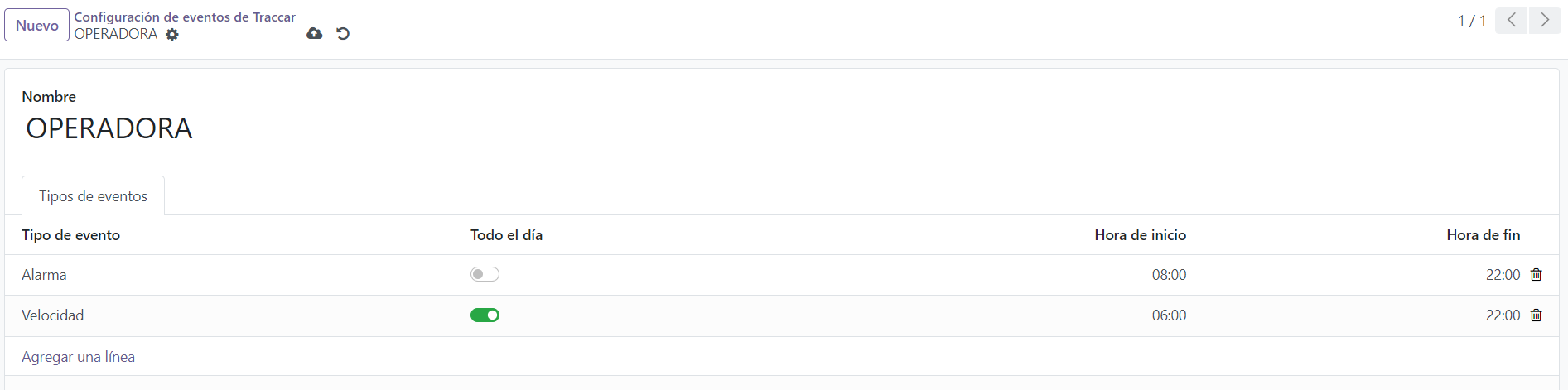The image size is (1568, 390).
Task: Discard changes with the undo arrow icon
Action: pyautogui.click(x=343, y=34)
